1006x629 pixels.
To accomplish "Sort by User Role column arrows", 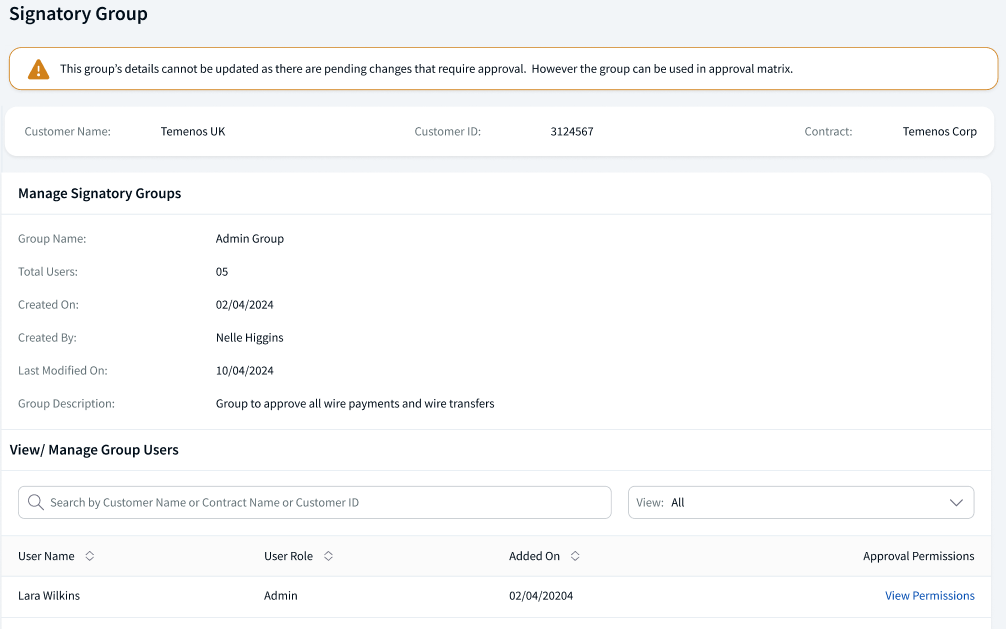I will [x=328, y=556].
